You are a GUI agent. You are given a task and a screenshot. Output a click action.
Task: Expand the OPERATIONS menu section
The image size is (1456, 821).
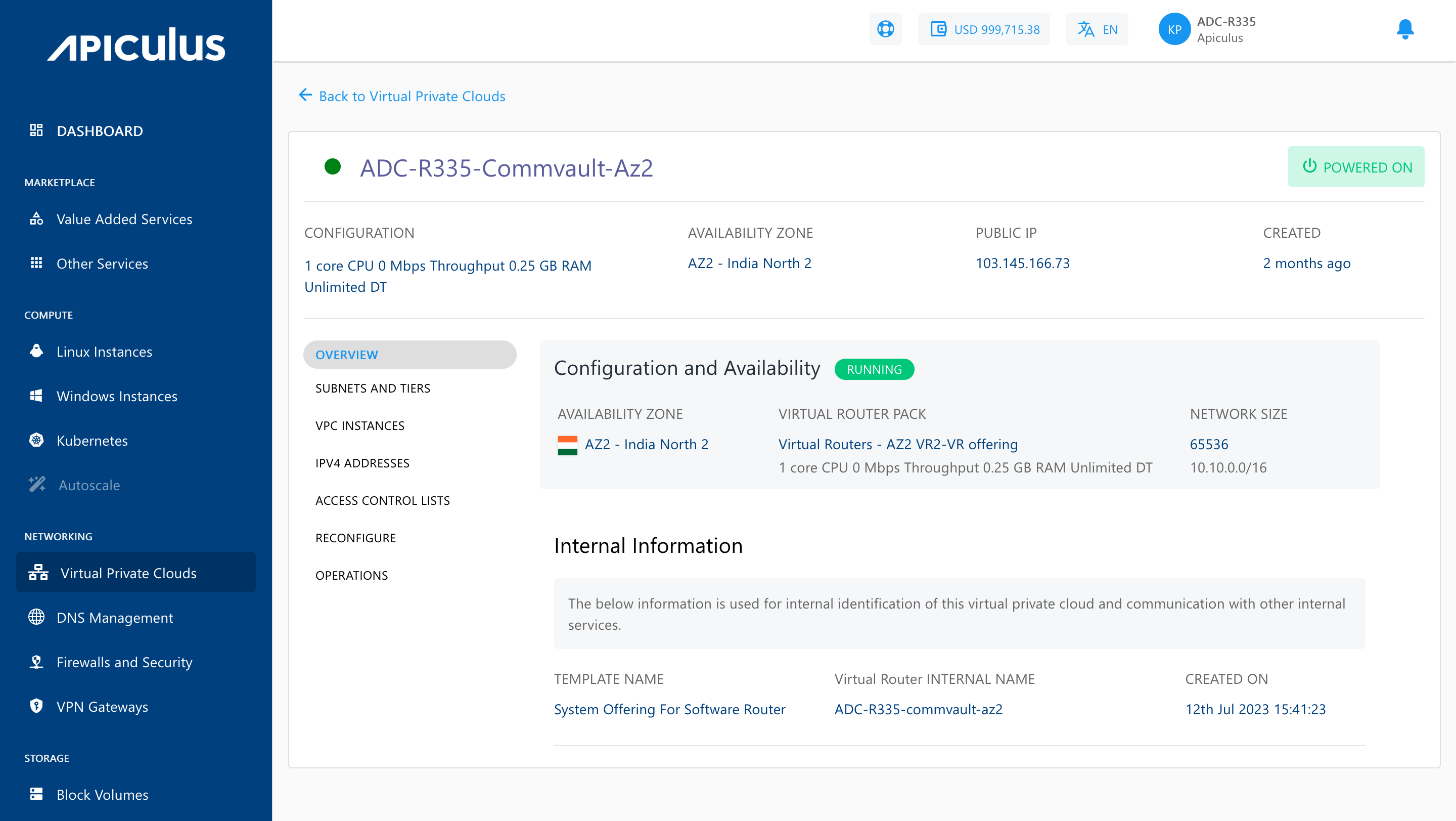coord(351,575)
